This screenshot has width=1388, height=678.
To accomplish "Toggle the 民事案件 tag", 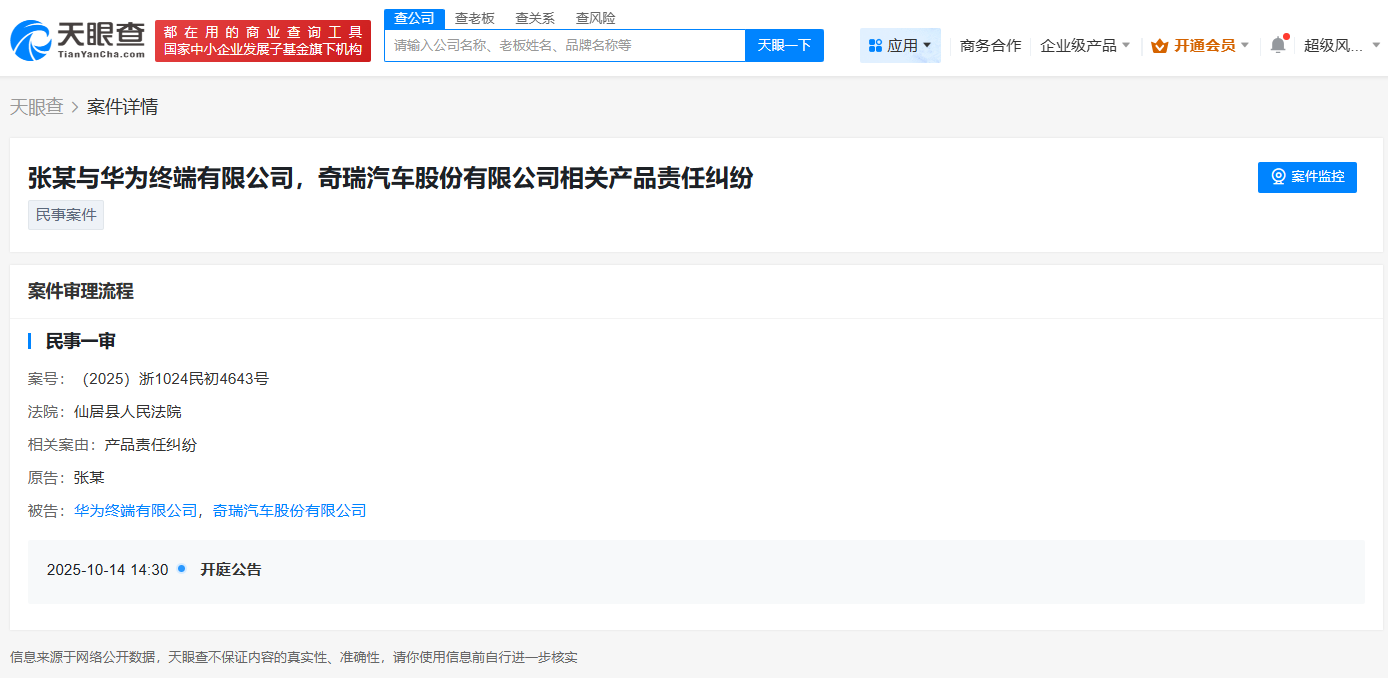I will (65, 214).
